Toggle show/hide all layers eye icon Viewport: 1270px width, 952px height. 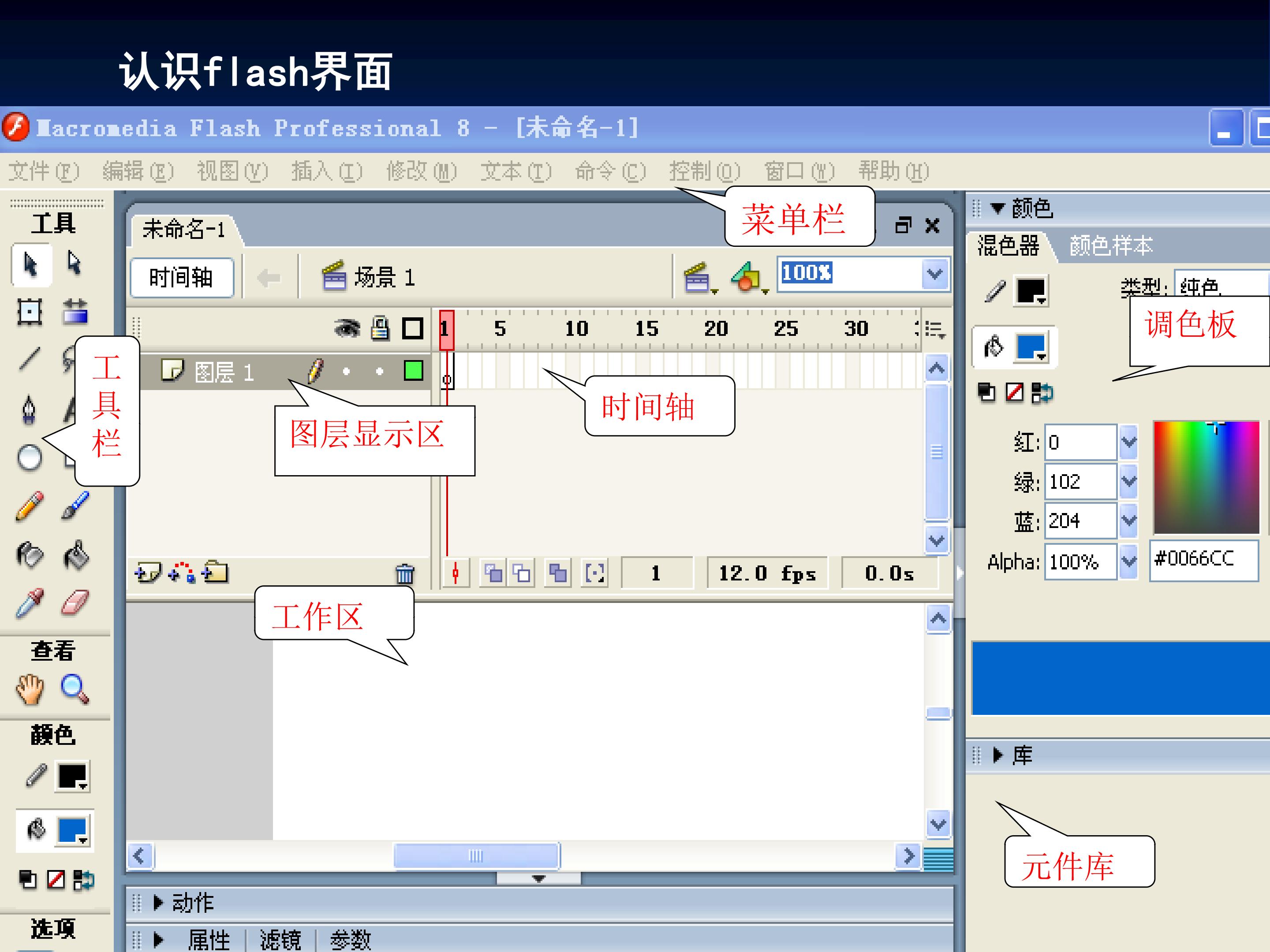tap(347, 328)
